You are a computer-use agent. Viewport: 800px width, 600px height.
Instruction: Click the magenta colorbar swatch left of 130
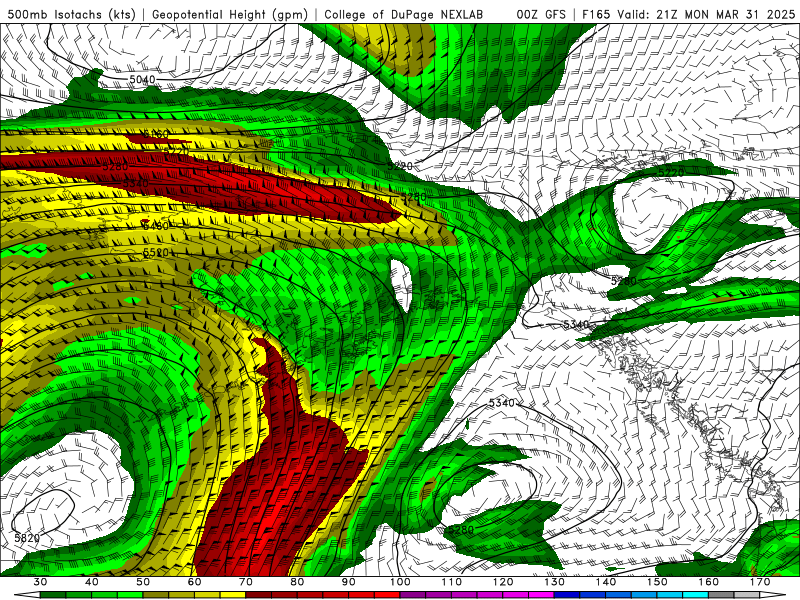click(542, 595)
